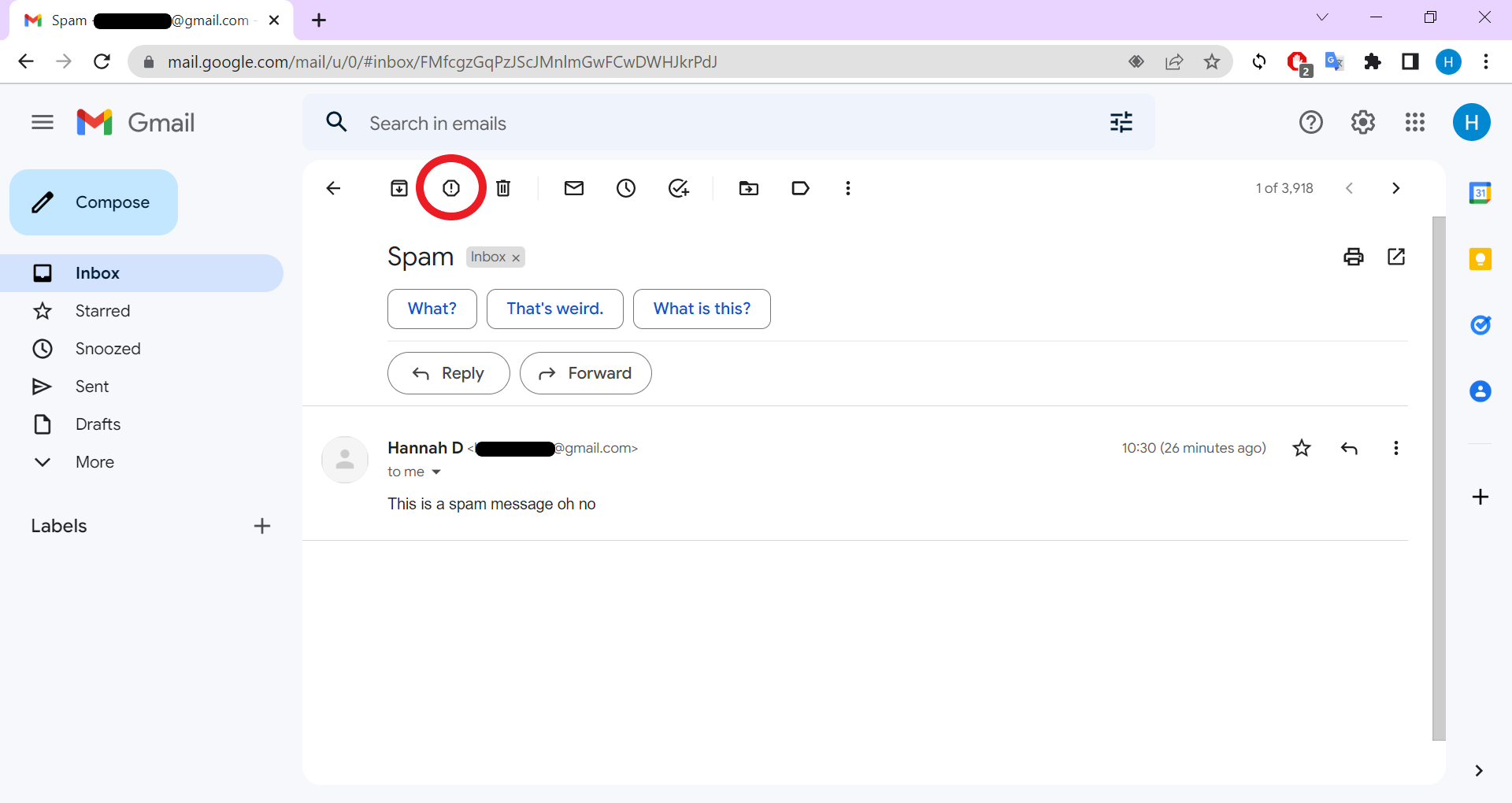
Task: Focus the Search in emails field
Action: [x=728, y=123]
